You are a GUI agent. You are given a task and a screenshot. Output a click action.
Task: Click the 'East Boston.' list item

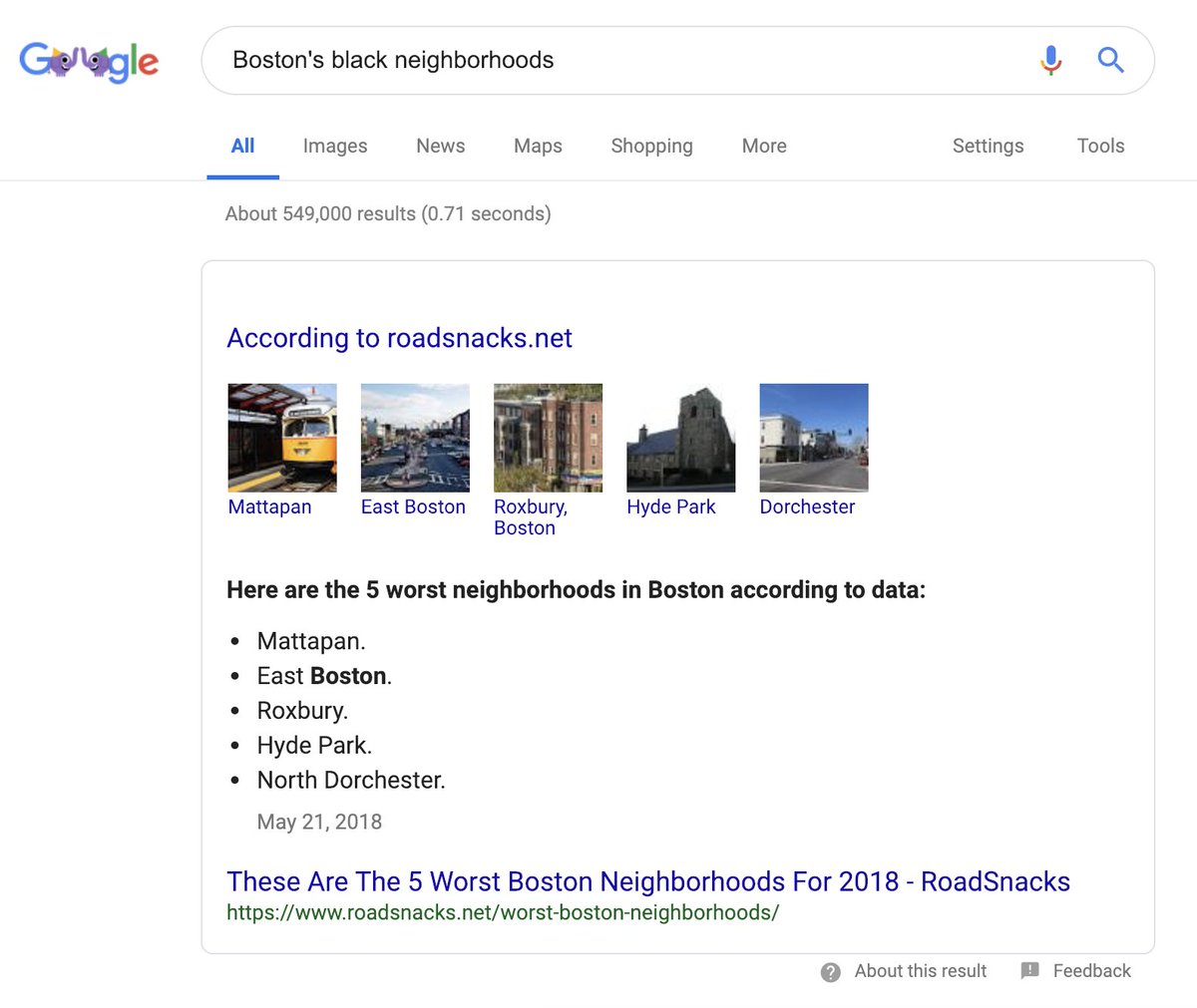coord(324,676)
